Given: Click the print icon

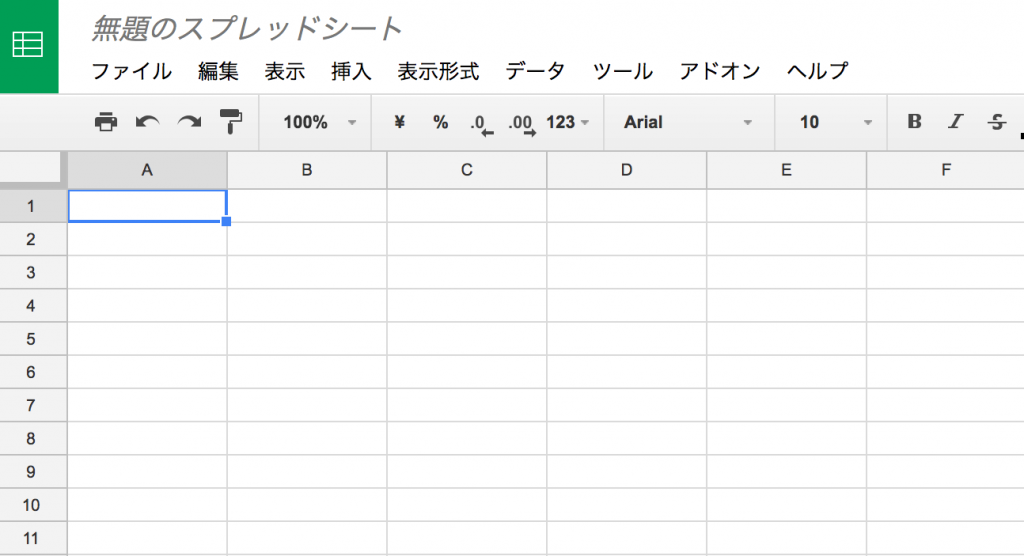Looking at the screenshot, I should 106,122.
